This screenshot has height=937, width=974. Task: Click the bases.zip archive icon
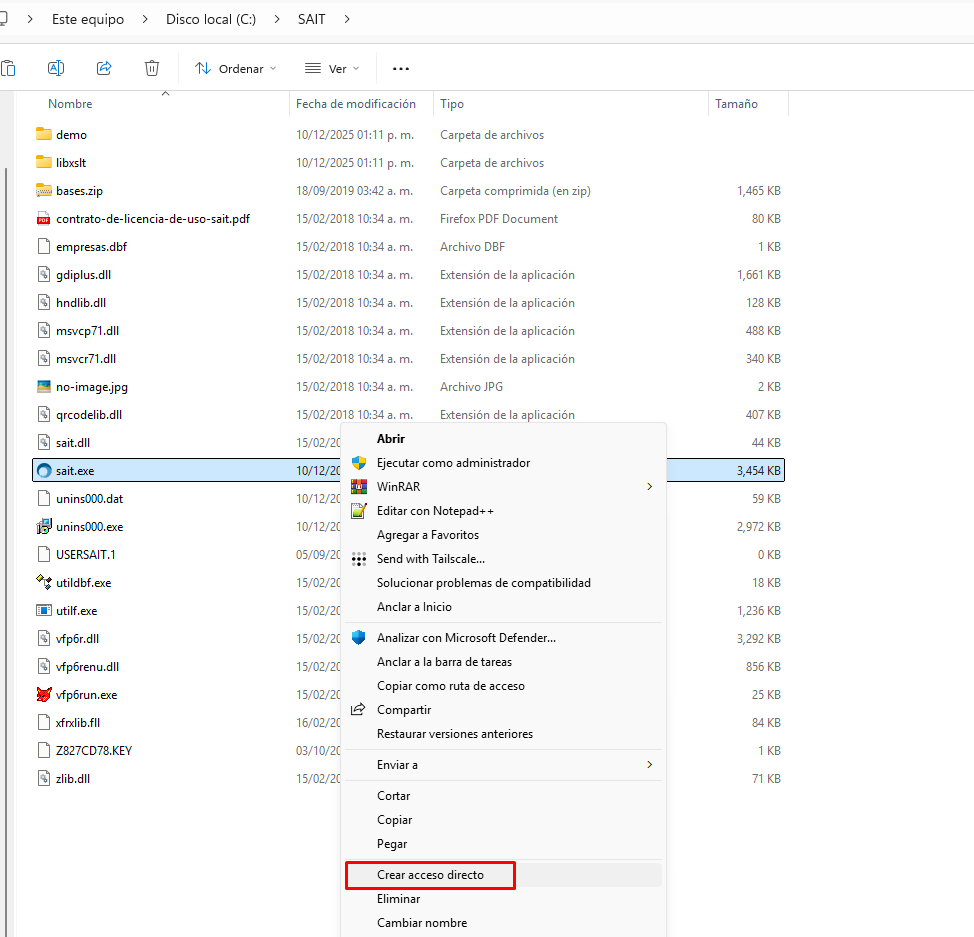pos(43,191)
